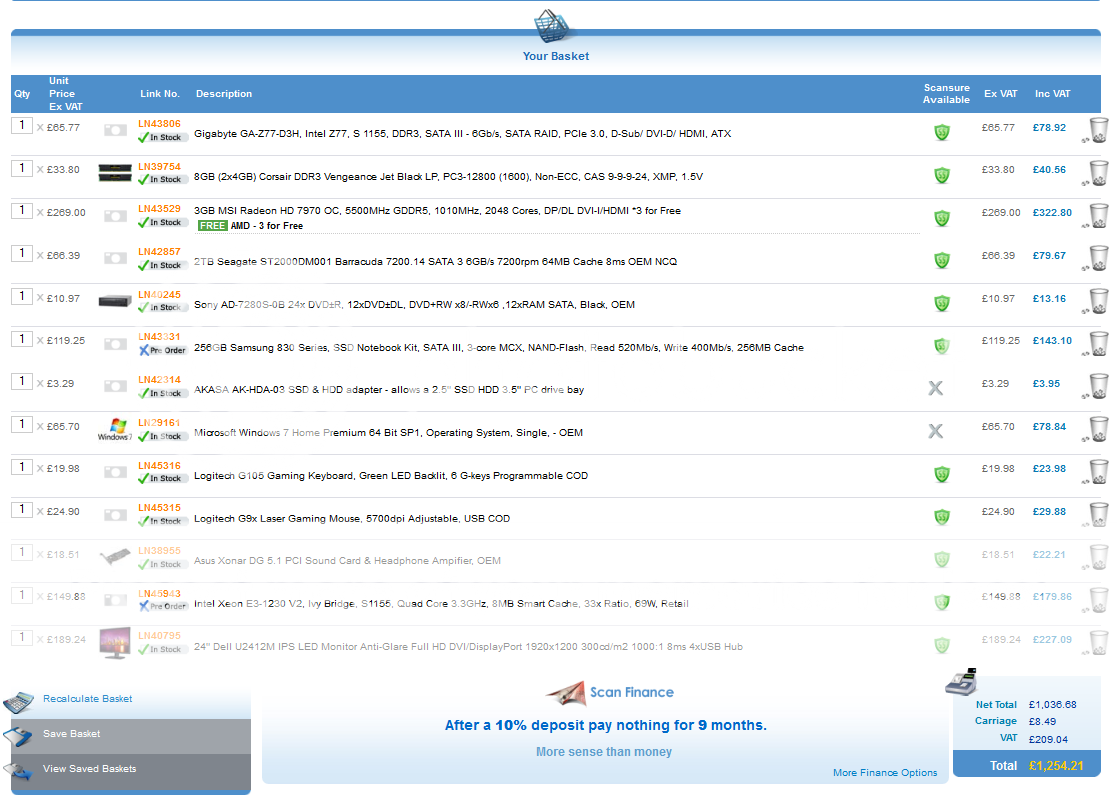This screenshot has height=807, width=1117.
Task: Click the Scan Finance logo
Action: point(610,692)
